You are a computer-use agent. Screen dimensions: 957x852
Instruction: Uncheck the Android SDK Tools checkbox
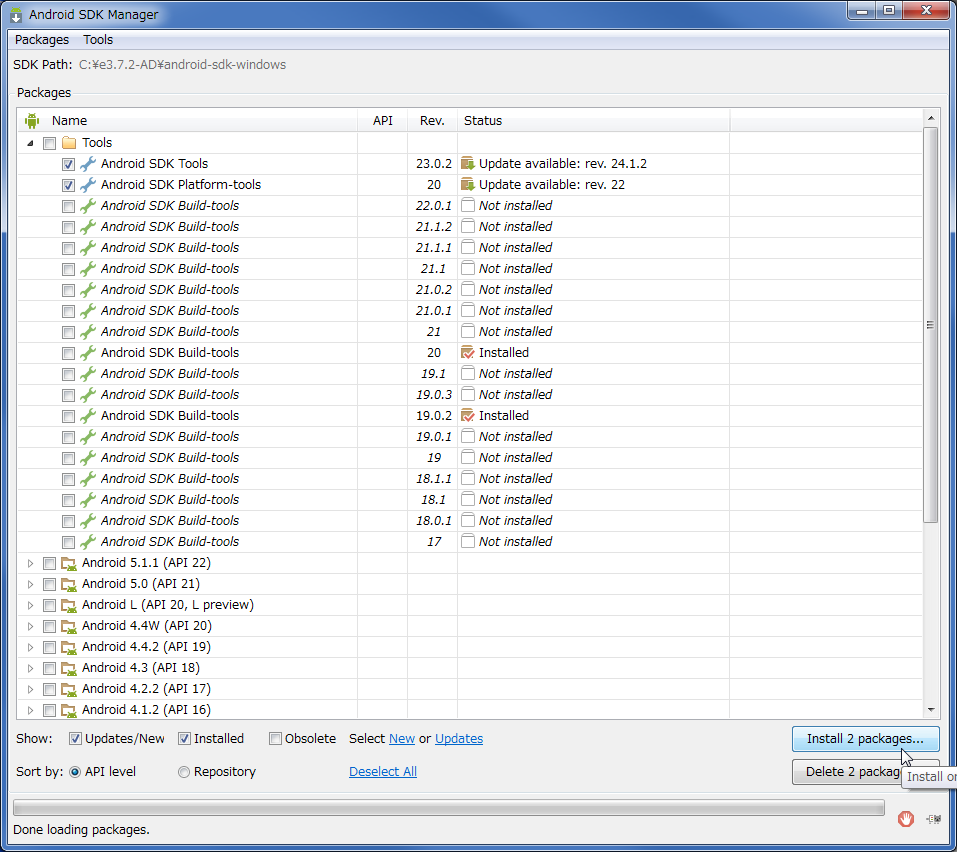(68, 164)
